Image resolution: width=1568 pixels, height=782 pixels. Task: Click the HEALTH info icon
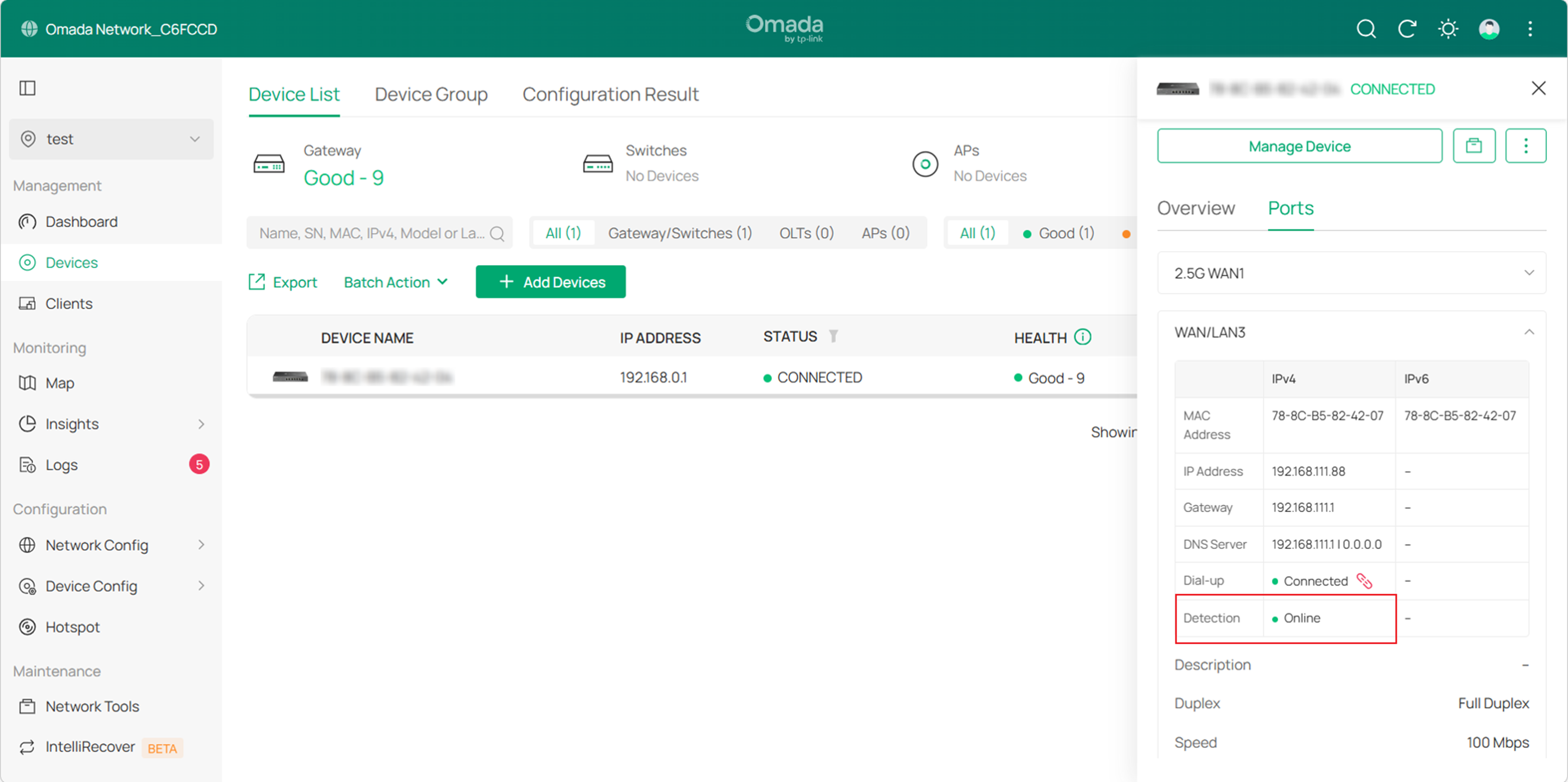pyautogui.click(x=1083, y=337)
